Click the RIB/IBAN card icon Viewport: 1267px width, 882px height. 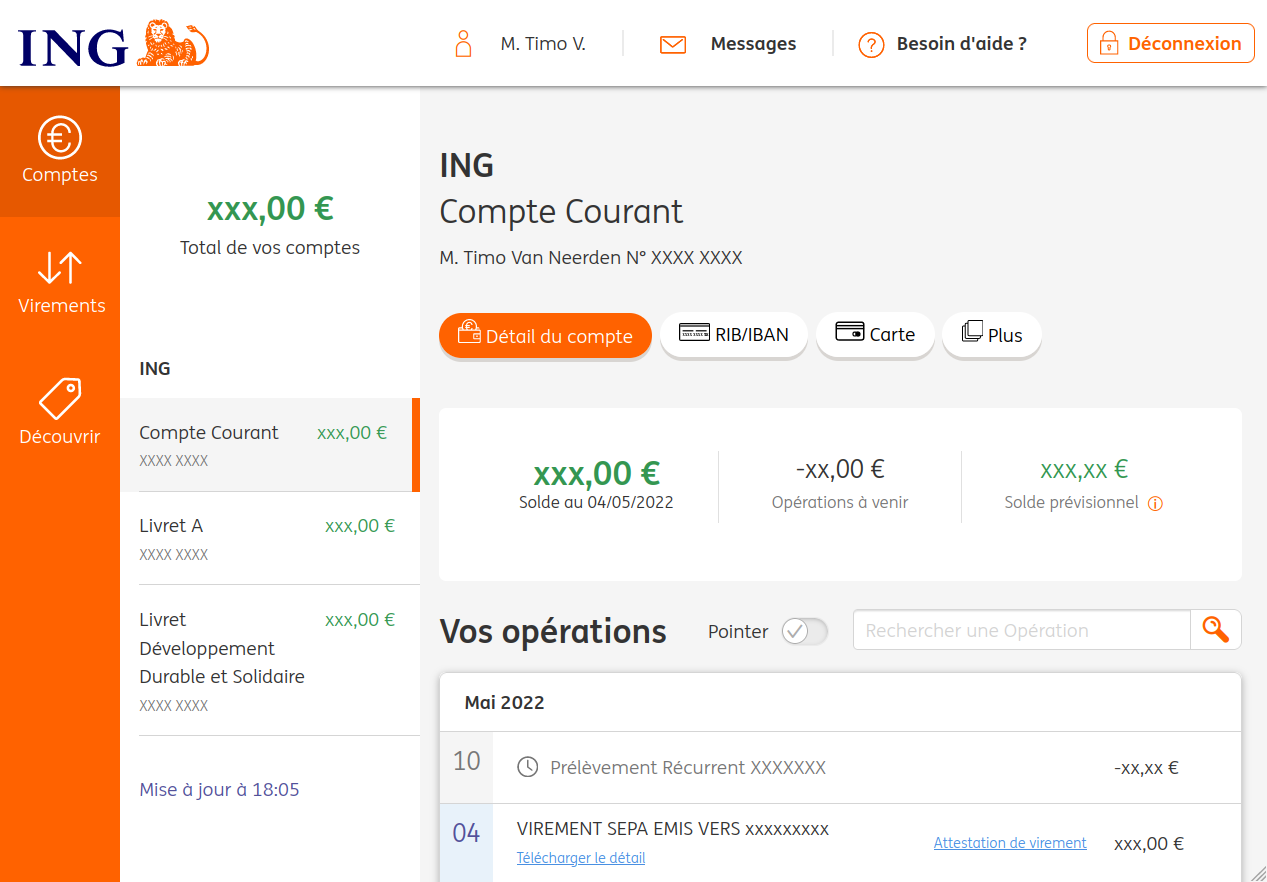point(694,332)
